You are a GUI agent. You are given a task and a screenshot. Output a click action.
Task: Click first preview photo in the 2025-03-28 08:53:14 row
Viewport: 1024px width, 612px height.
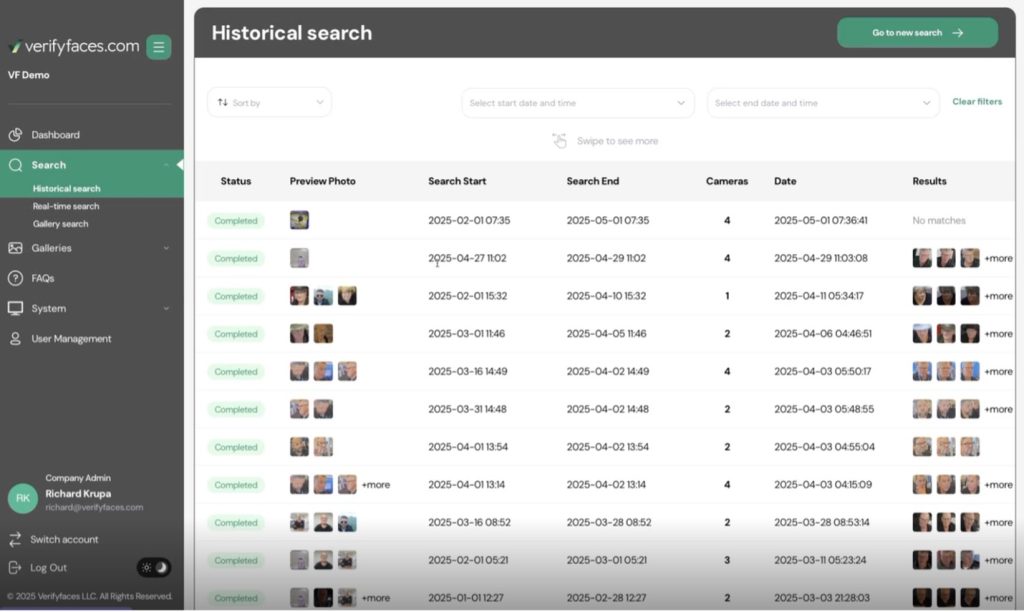[x=299, y=523]
